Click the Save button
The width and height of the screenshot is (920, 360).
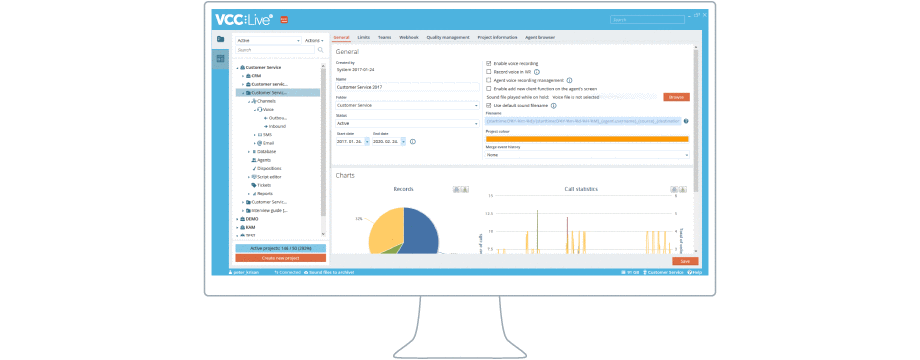685,261
